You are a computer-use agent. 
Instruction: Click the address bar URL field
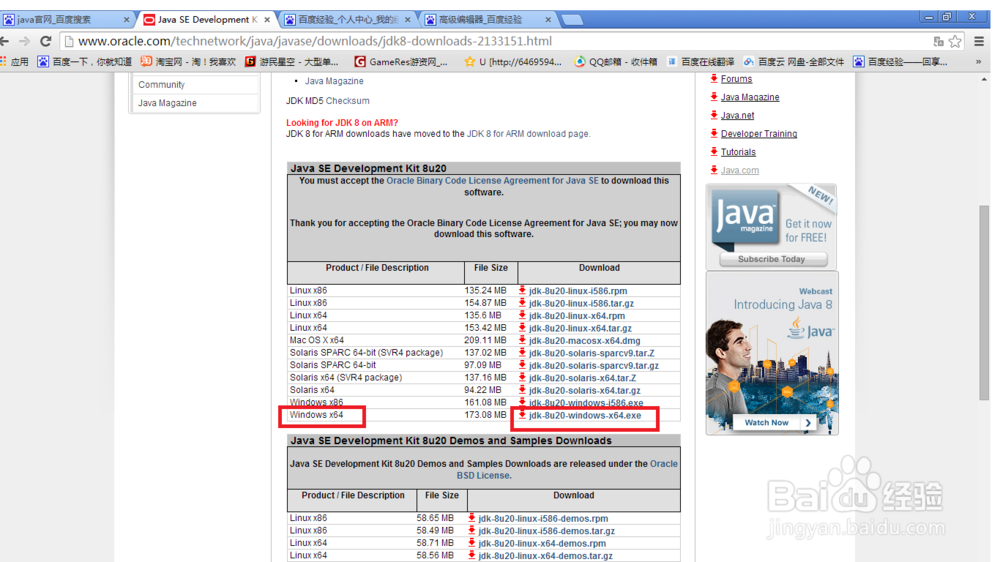coord(497,41)
